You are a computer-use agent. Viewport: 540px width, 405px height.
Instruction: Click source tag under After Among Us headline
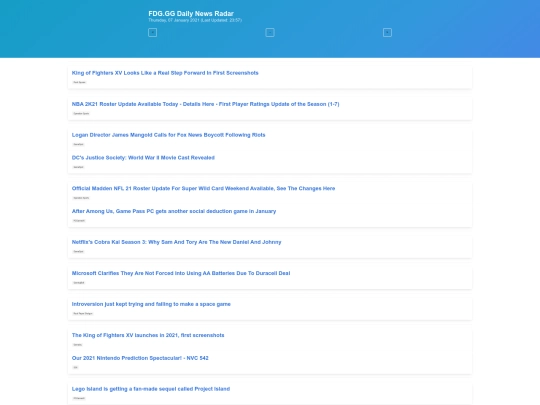(79, 221)
